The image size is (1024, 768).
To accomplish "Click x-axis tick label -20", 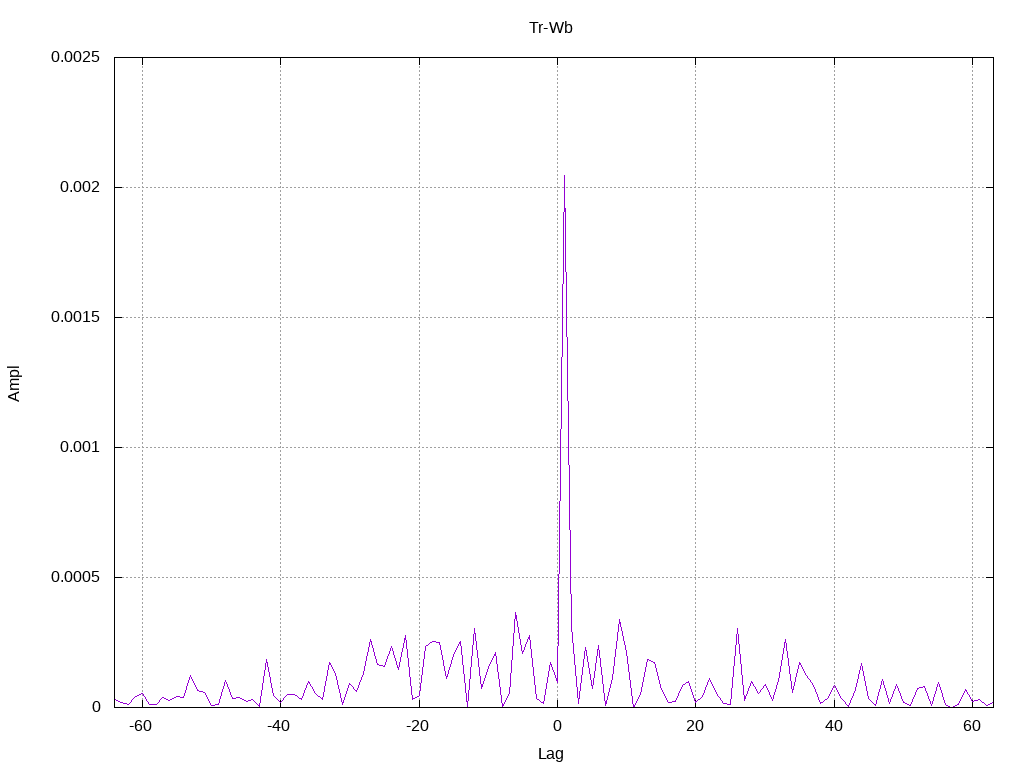I will (x=417, y=726).
